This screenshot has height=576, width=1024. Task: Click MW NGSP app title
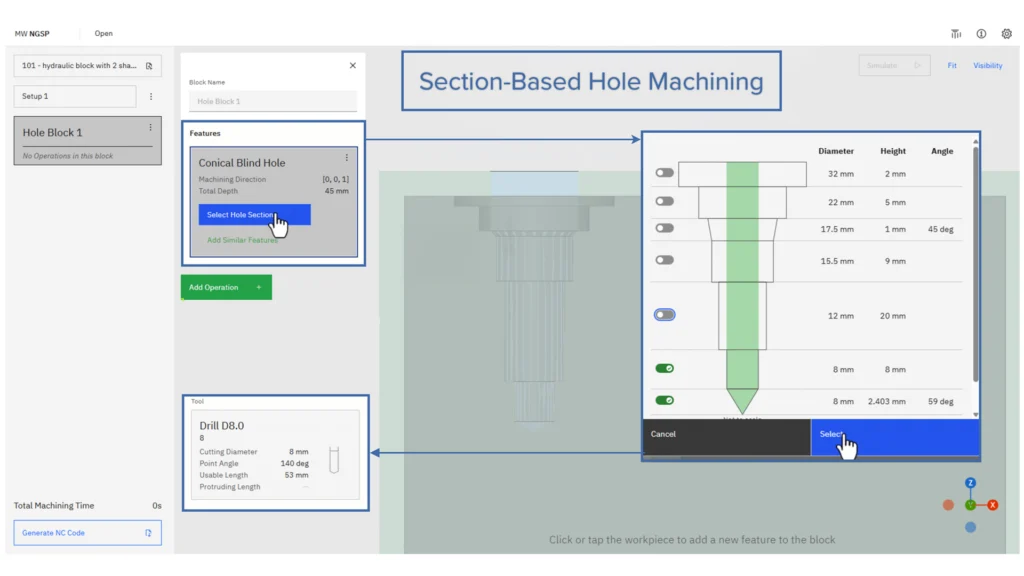coord(32,33)
